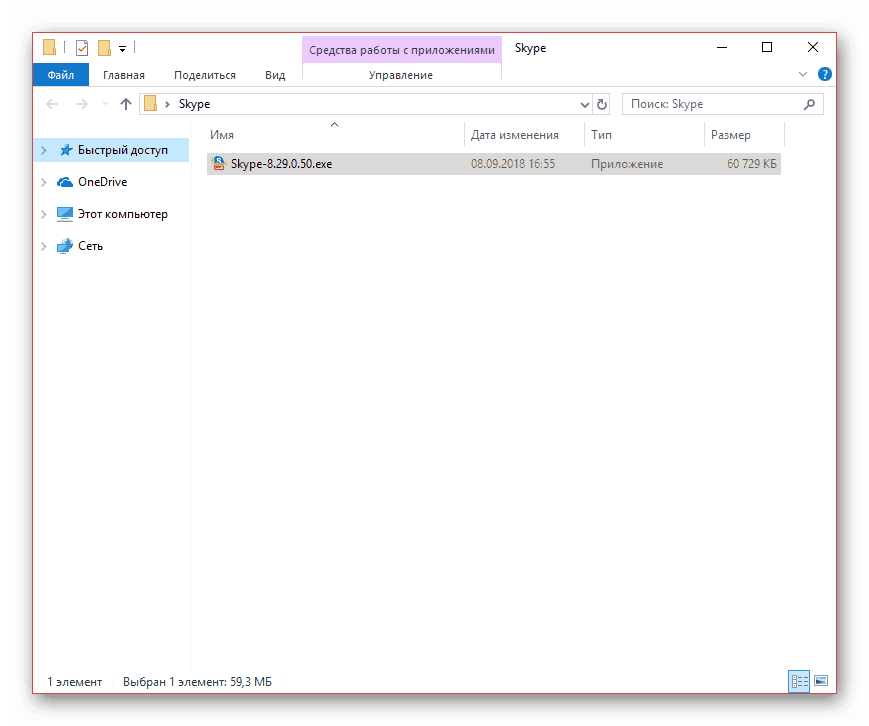Click the folder system icon in title bar

[x=49, y=48]
